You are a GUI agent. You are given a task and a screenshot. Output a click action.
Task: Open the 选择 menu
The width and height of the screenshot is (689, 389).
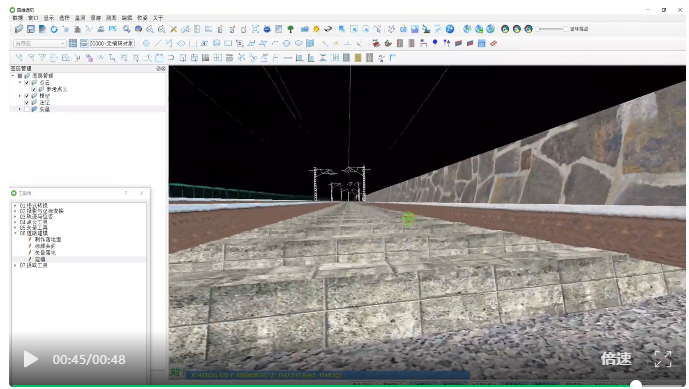pyautogui.click(x=65, y=18)
